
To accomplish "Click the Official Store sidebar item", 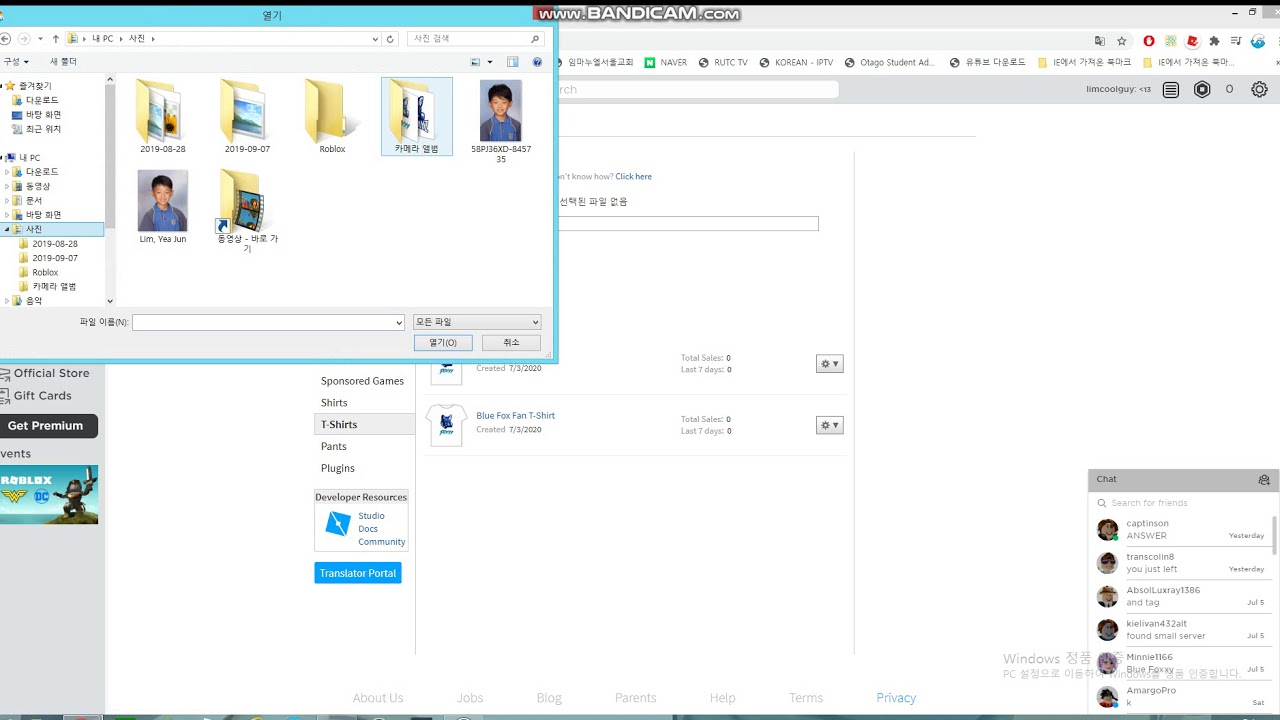I will point(51,373).
